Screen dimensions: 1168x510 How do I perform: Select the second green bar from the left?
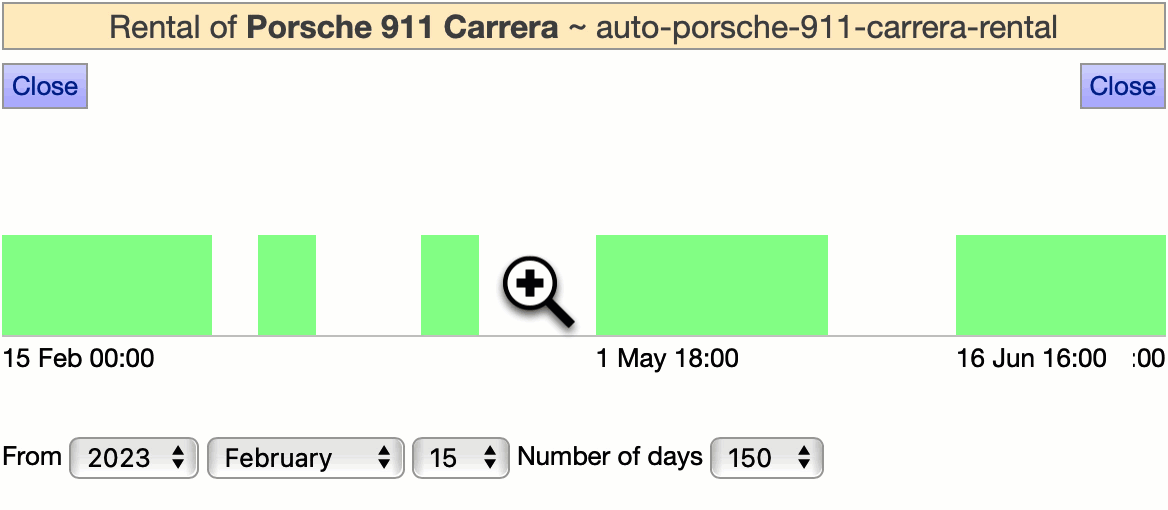click(x=287, y=285)
